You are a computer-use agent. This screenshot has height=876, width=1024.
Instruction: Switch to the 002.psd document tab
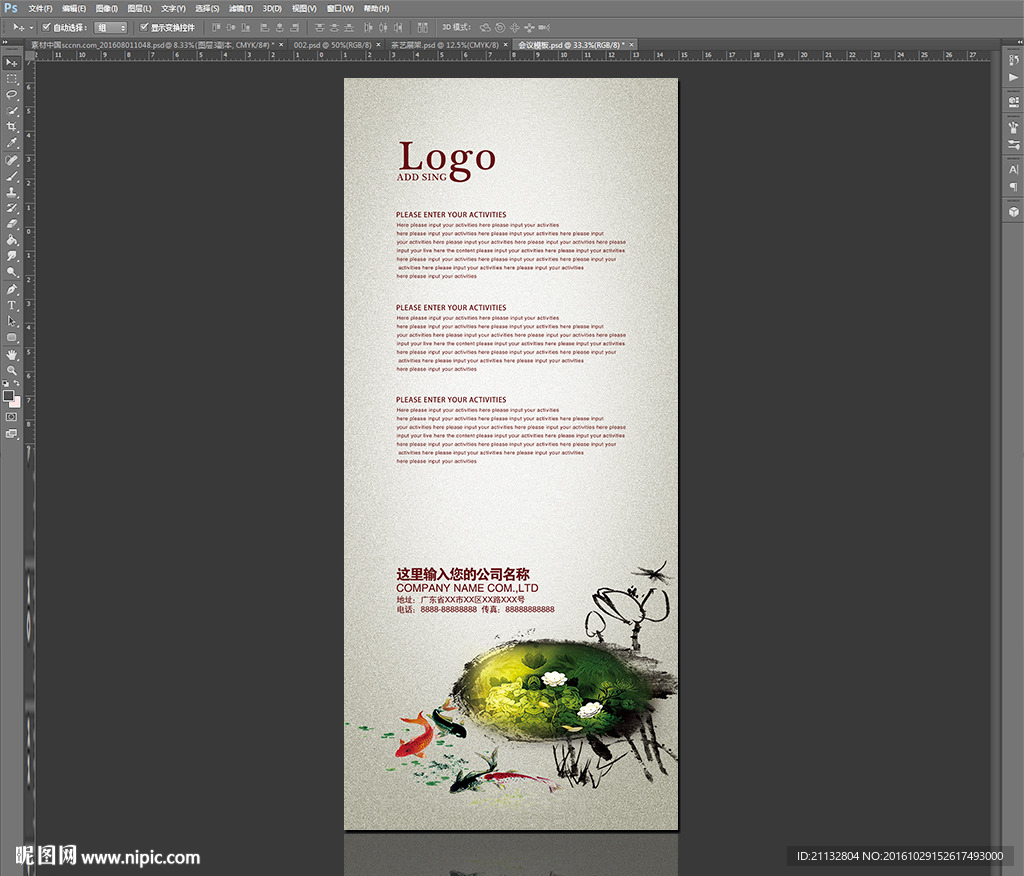tap(331, 45)
